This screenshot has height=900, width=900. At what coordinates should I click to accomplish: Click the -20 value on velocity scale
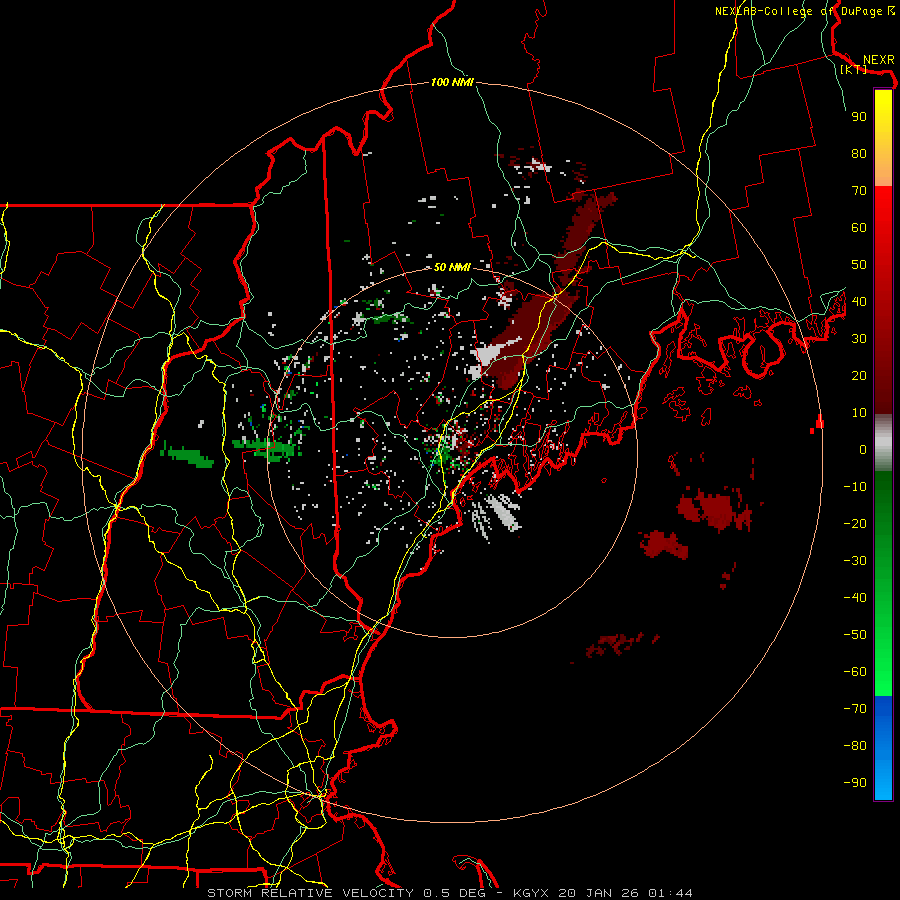[855, 523]
